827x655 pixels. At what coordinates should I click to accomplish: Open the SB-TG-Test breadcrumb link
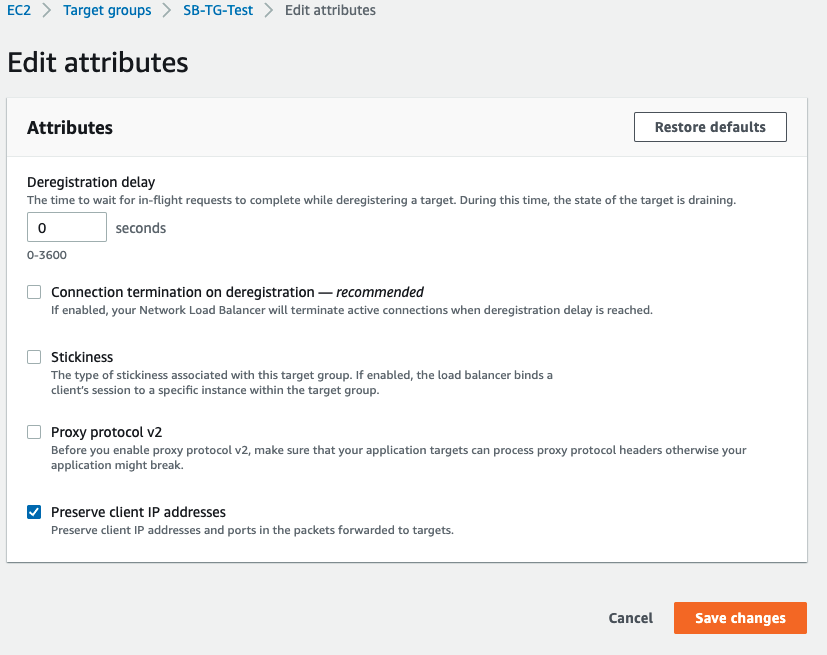218,11
